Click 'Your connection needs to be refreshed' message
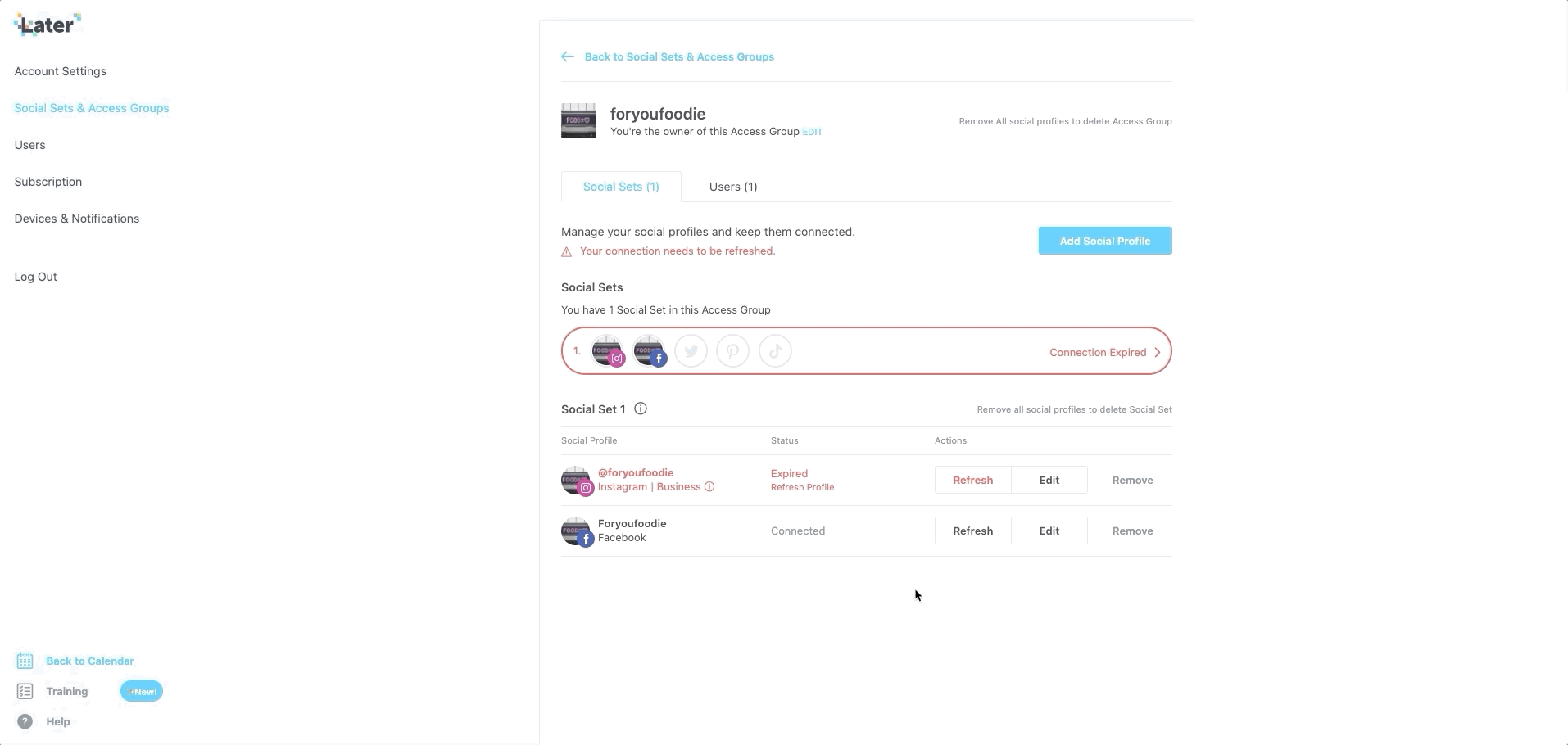Viewport: 1568px width, 745px height. (678, 251)
